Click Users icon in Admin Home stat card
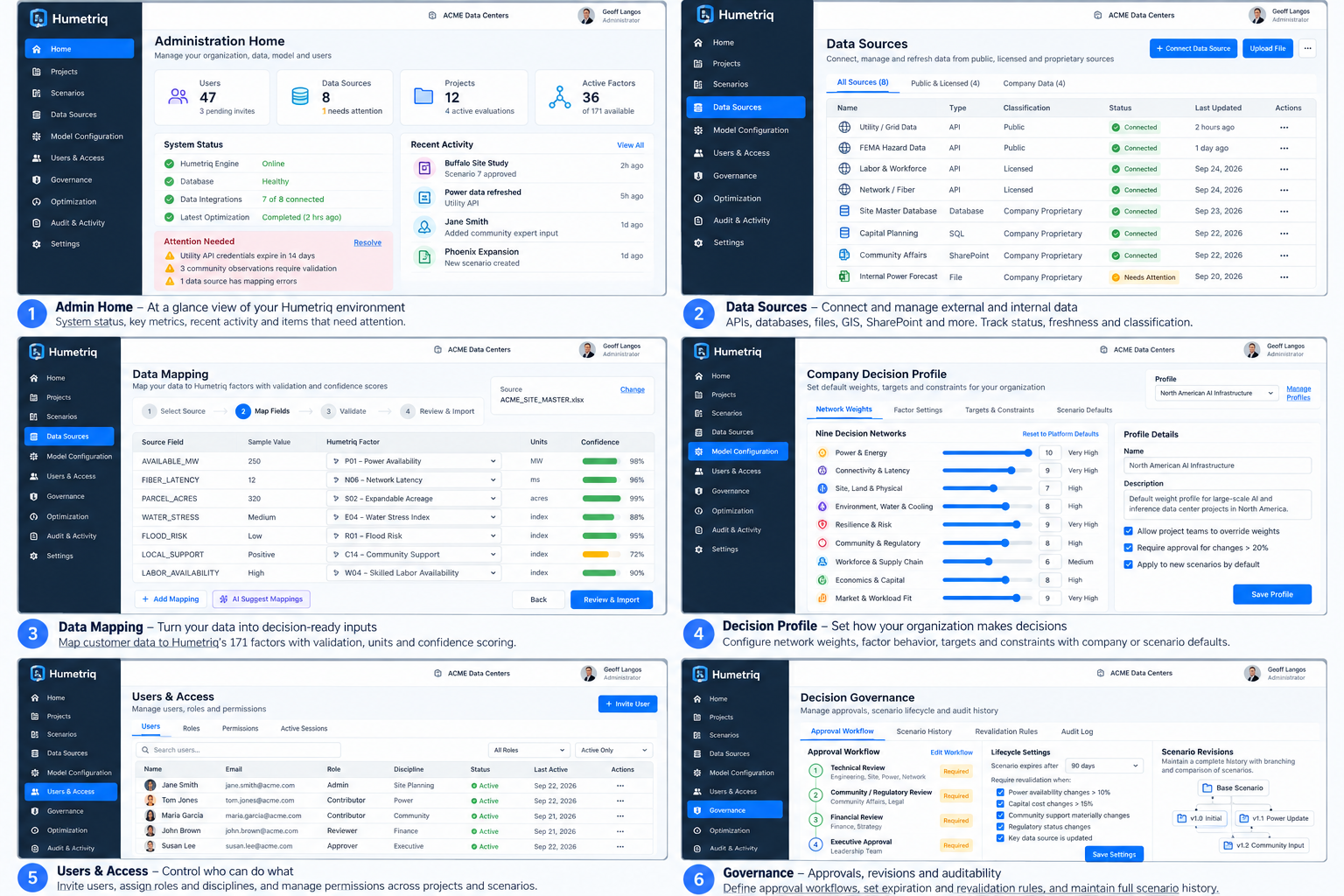Viewport: 1344px width, 896px height. pyautogui.click(x=178, y=96)
